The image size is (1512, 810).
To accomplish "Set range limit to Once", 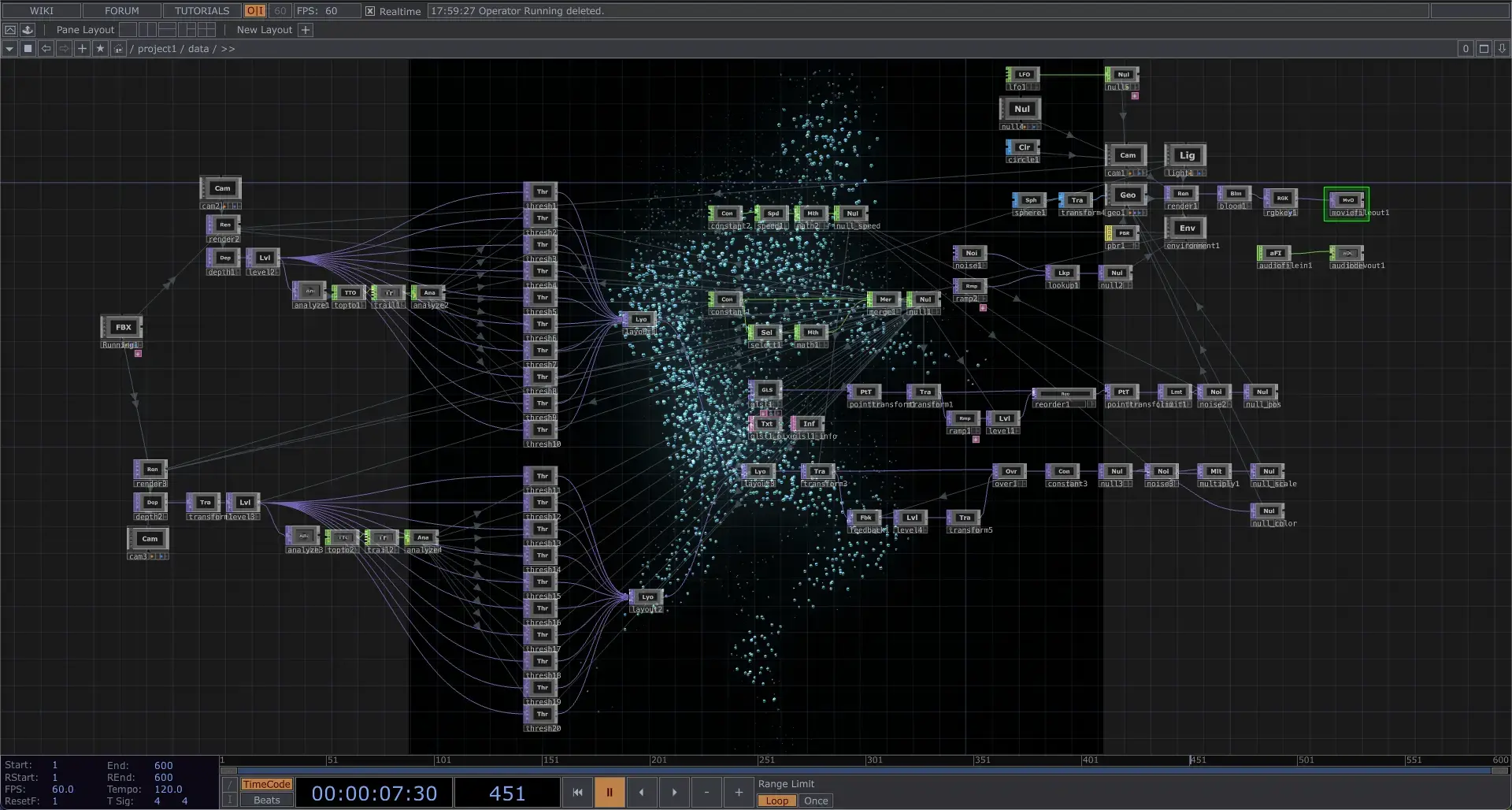I will tap(816, 801).
